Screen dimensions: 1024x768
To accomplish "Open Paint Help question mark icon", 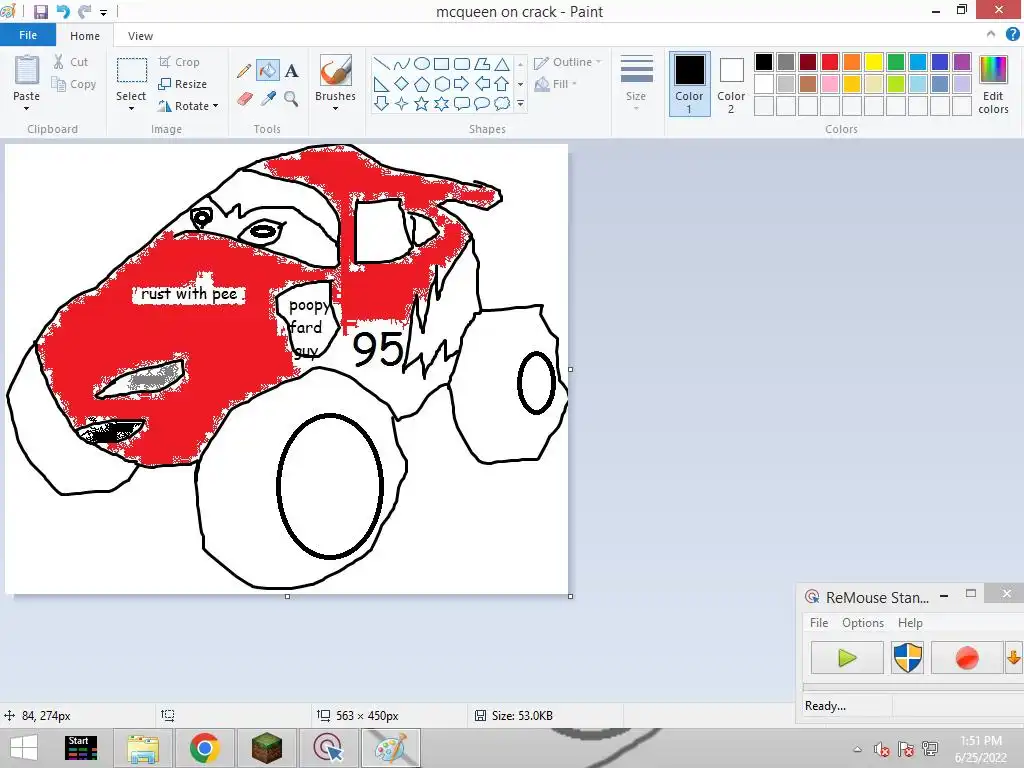I will pos(1012,35).
